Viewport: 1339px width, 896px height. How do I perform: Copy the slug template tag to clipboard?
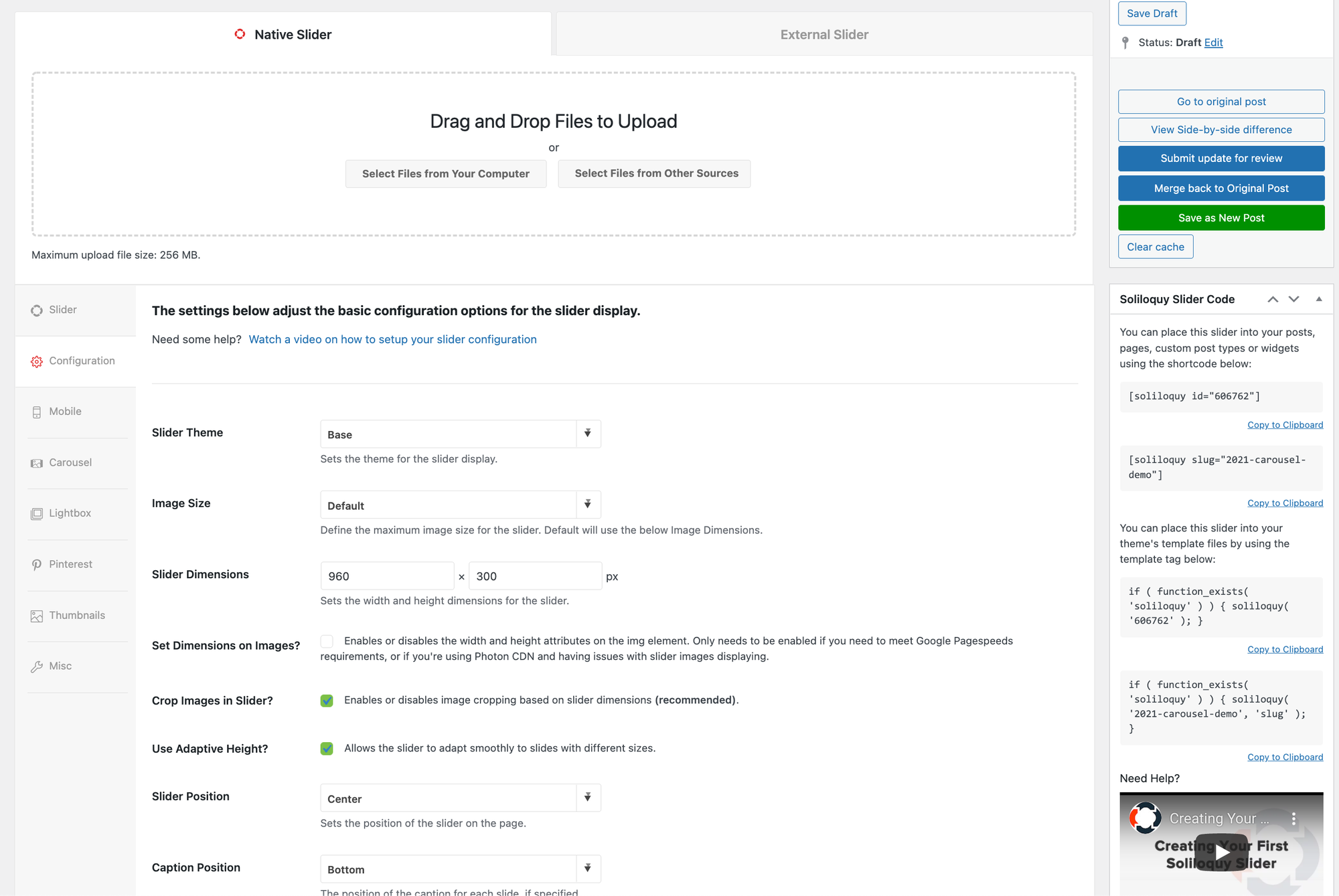coord(1285,757)
